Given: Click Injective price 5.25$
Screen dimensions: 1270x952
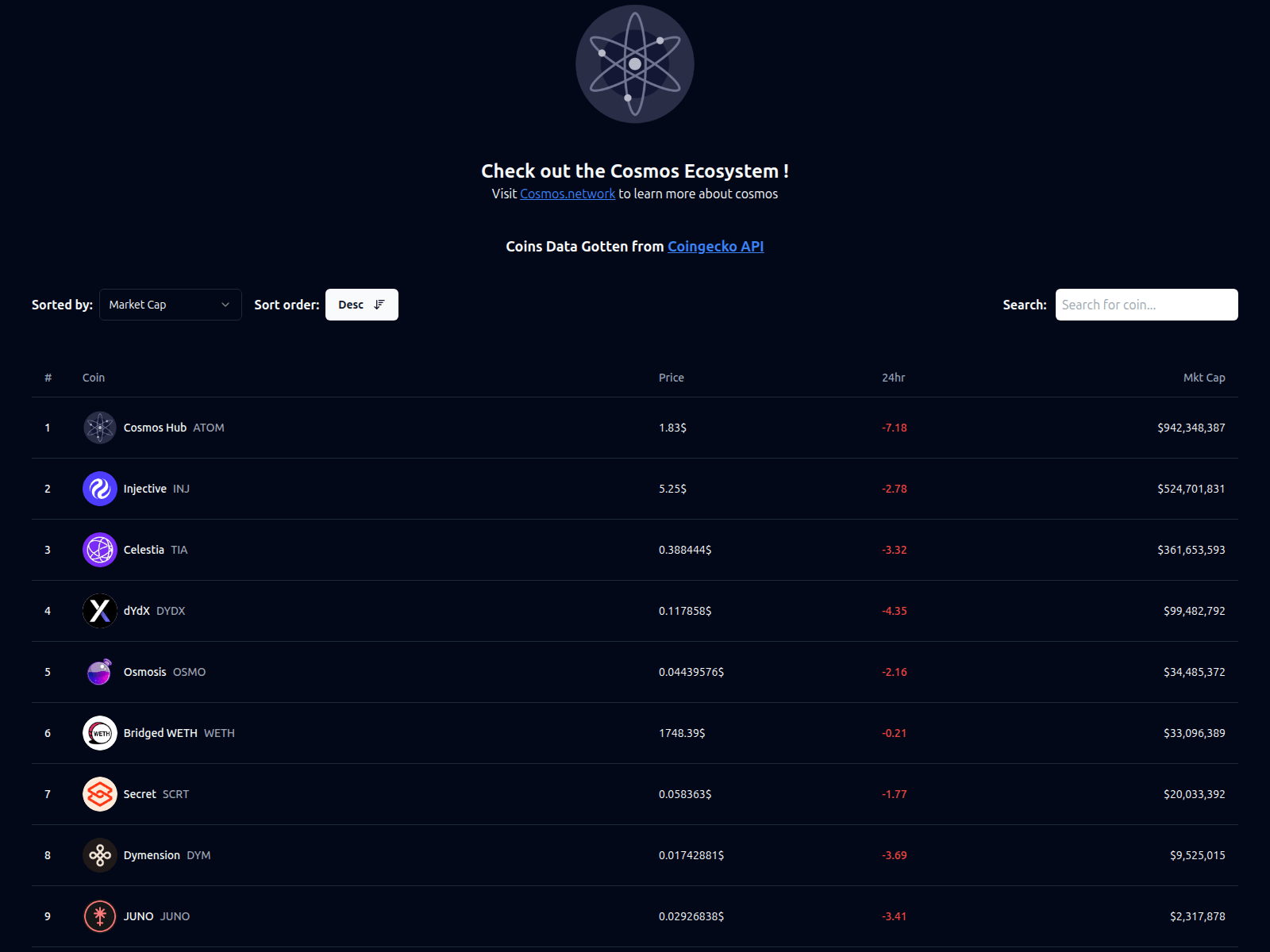Looking at the screenshot, I should (672, 489).
